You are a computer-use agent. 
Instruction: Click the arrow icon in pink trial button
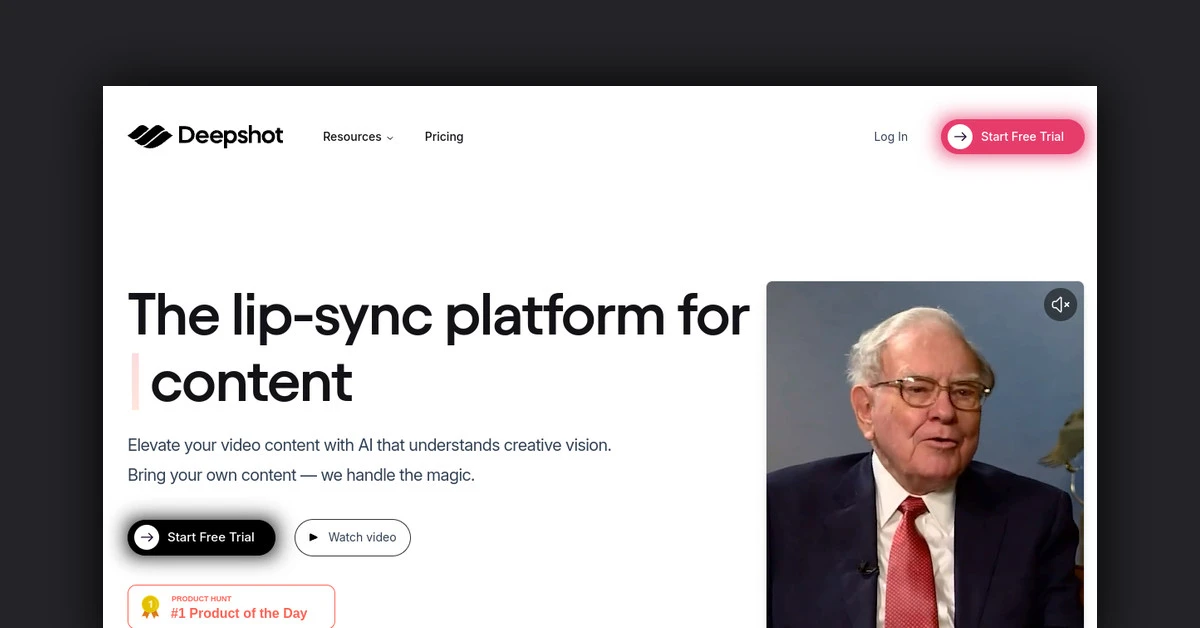[x=960, y=137]
